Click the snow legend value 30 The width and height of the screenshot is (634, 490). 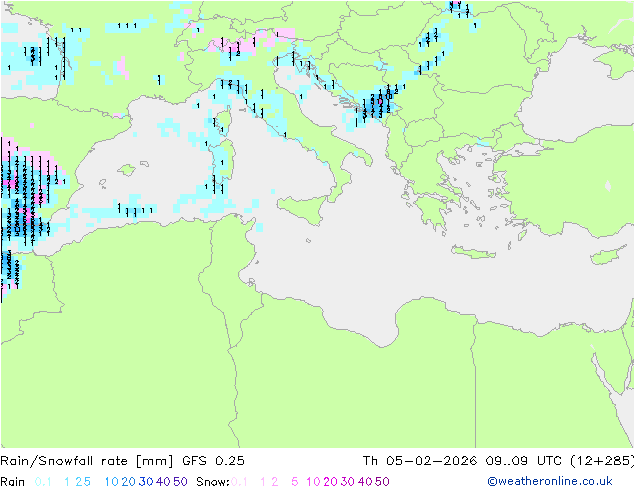coord(348,482)
